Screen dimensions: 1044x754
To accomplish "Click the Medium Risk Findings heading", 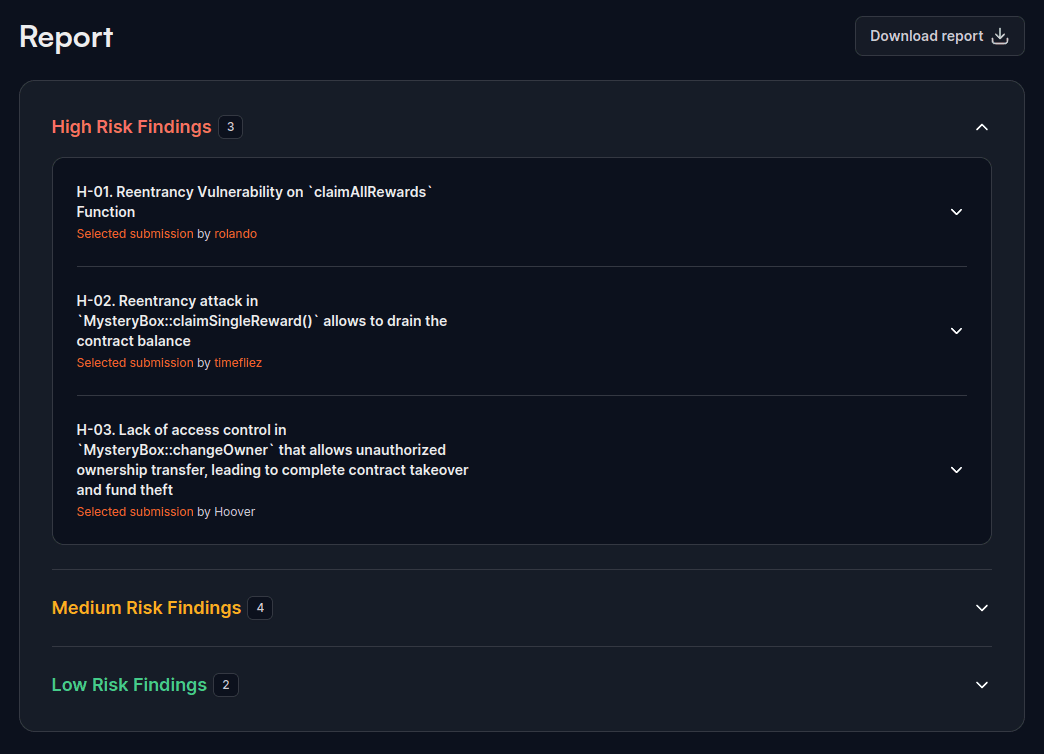I will (146, 608).
